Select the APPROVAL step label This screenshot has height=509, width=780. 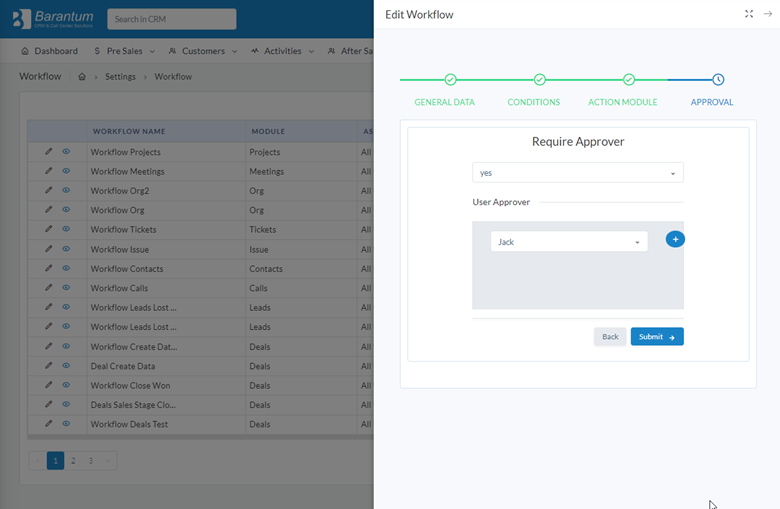point(712,102)
